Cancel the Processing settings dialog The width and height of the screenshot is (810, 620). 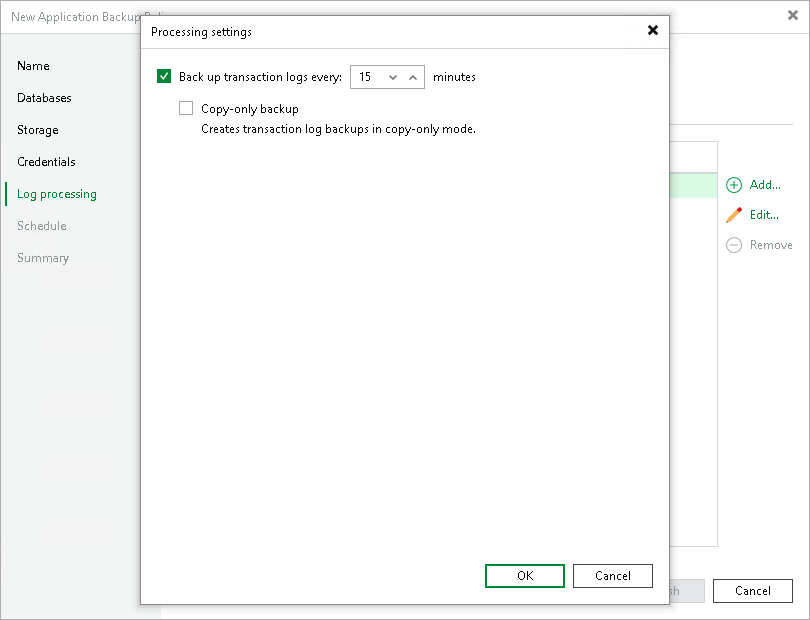click(612, 576)
